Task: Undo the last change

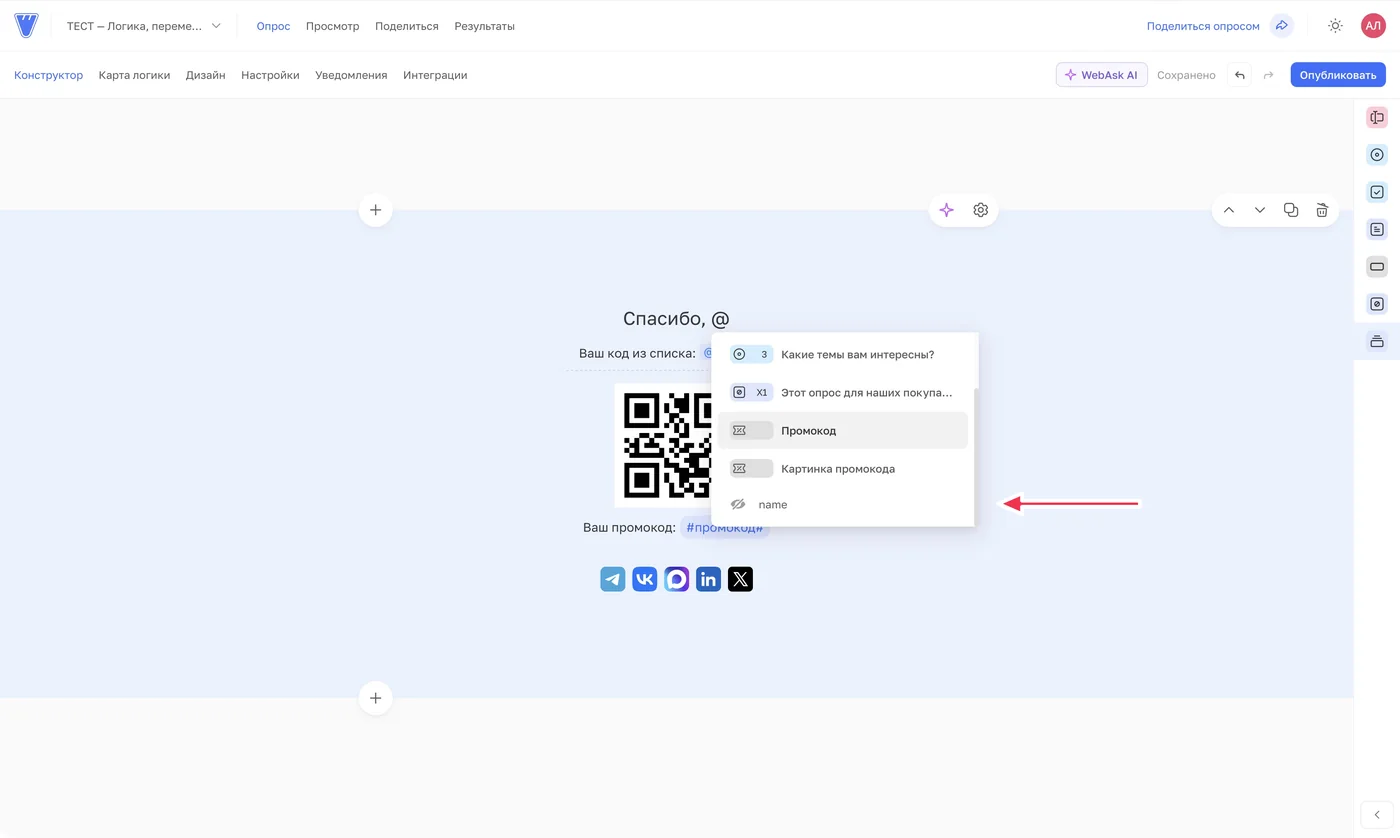Action: pyautogui.click(x=1239, y=75)
